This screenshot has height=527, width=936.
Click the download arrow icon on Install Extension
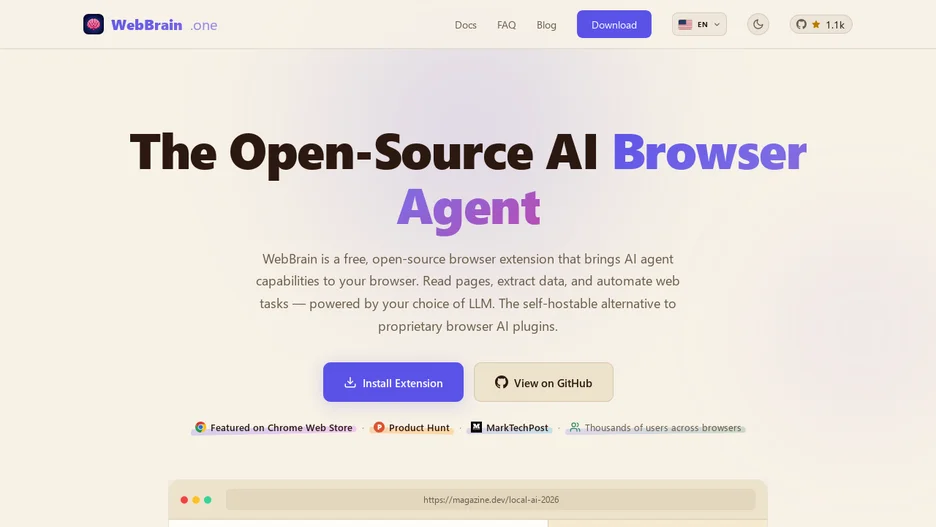[350, 382]
